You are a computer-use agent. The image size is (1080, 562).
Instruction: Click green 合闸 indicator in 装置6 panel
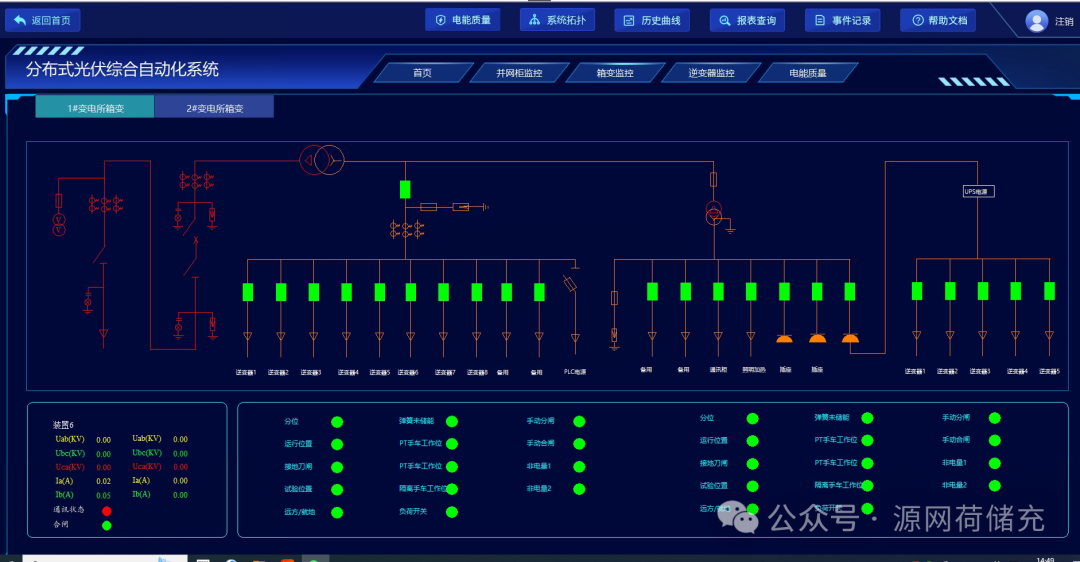(107, 525)
